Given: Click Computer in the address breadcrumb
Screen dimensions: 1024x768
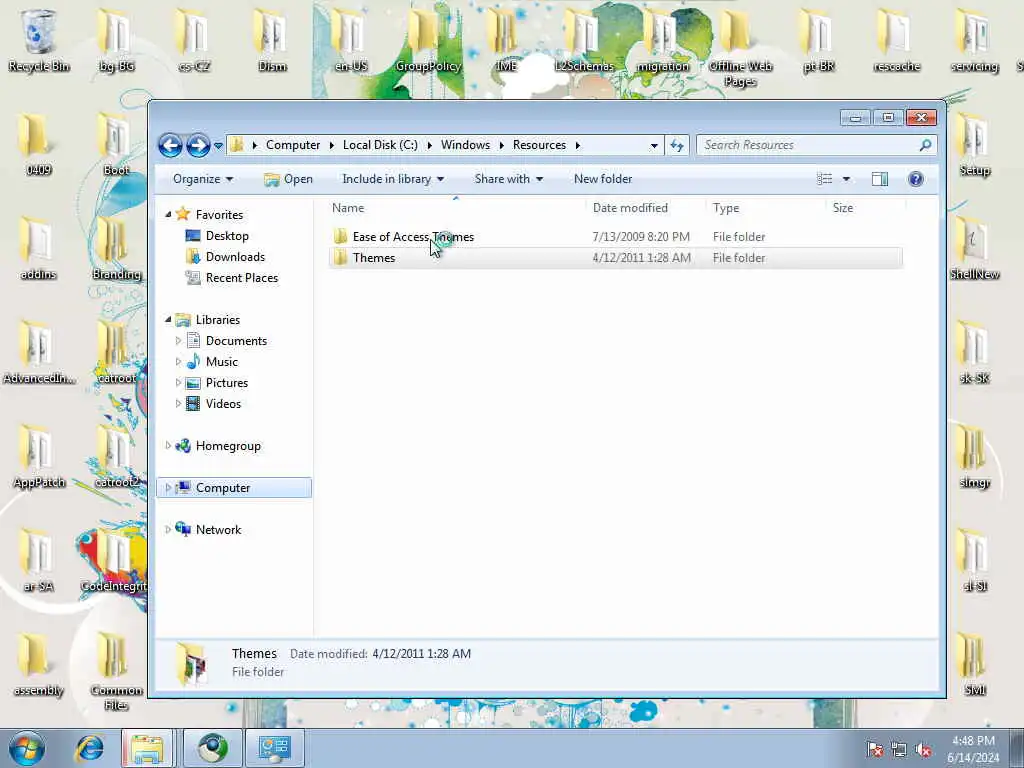Looking at the screenshot, I should pyautogui.click(x=293, y=145).
